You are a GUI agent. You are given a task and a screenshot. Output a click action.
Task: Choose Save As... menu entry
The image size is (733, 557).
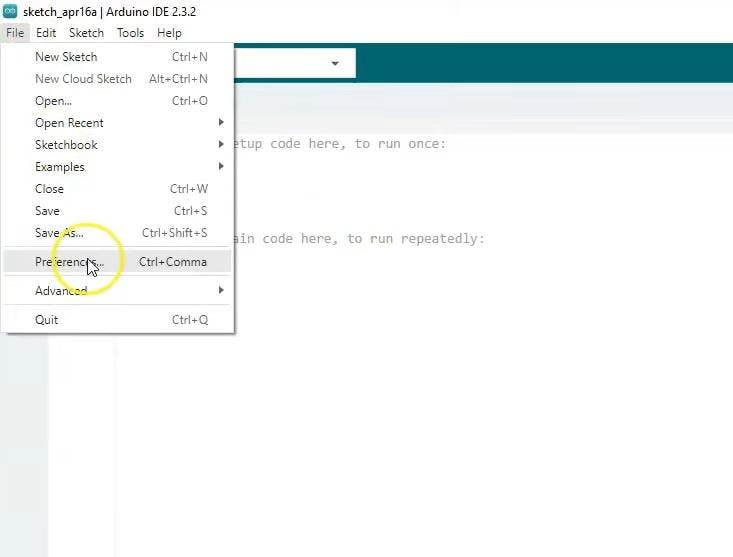117,233
